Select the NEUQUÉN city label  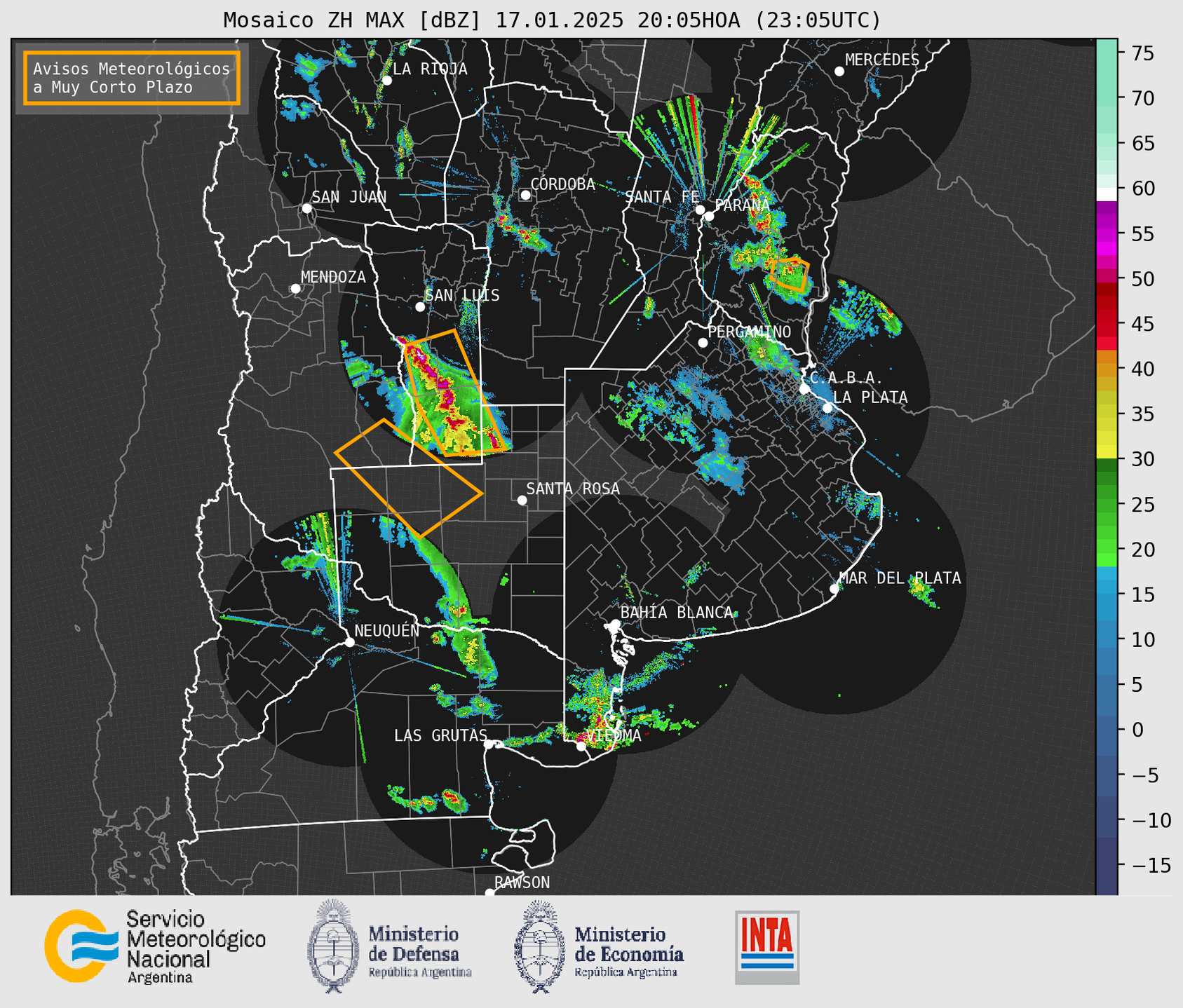(387, 631)
